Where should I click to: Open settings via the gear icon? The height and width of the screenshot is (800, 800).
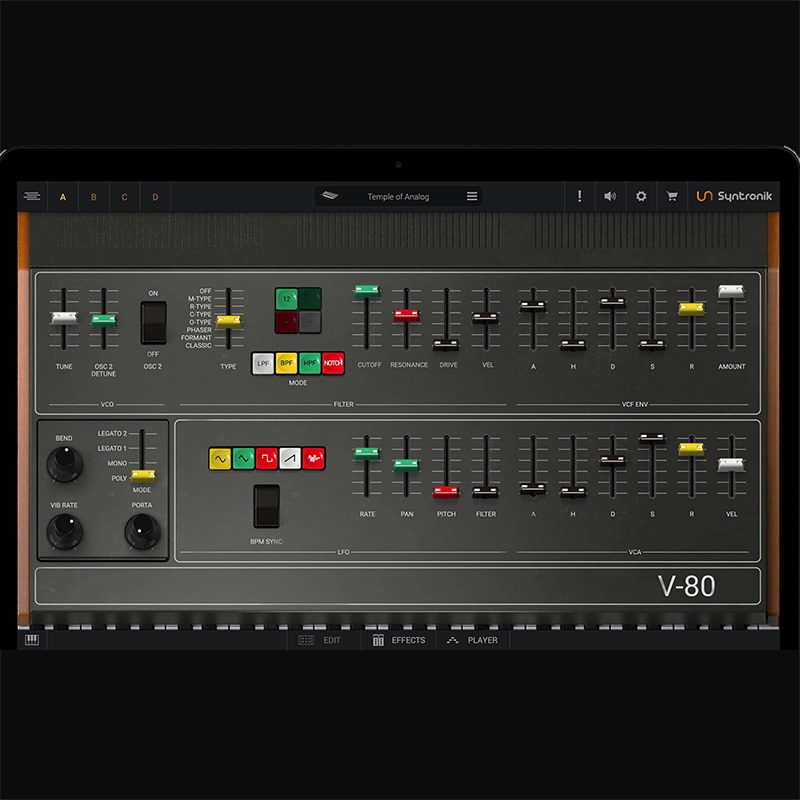pyautogui.click(x=641, y=196)
